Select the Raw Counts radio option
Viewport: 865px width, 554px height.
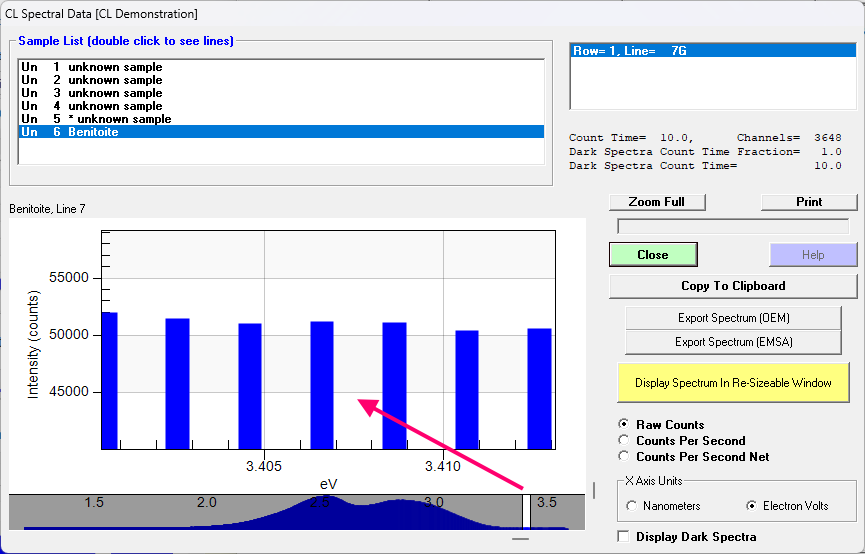click(x=625, y=425)
